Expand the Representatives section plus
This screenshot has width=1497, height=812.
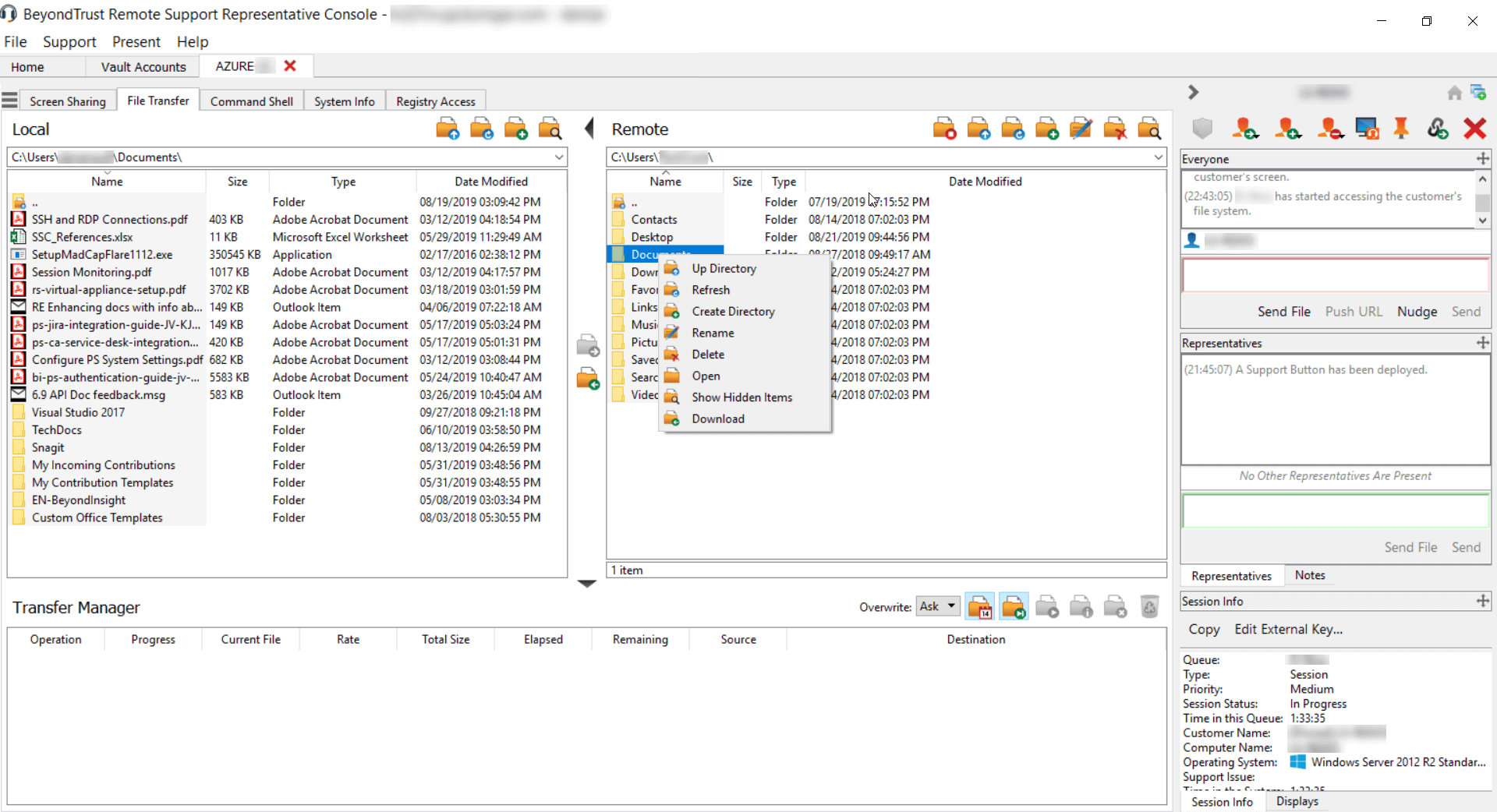click(x=1482, y=343)
